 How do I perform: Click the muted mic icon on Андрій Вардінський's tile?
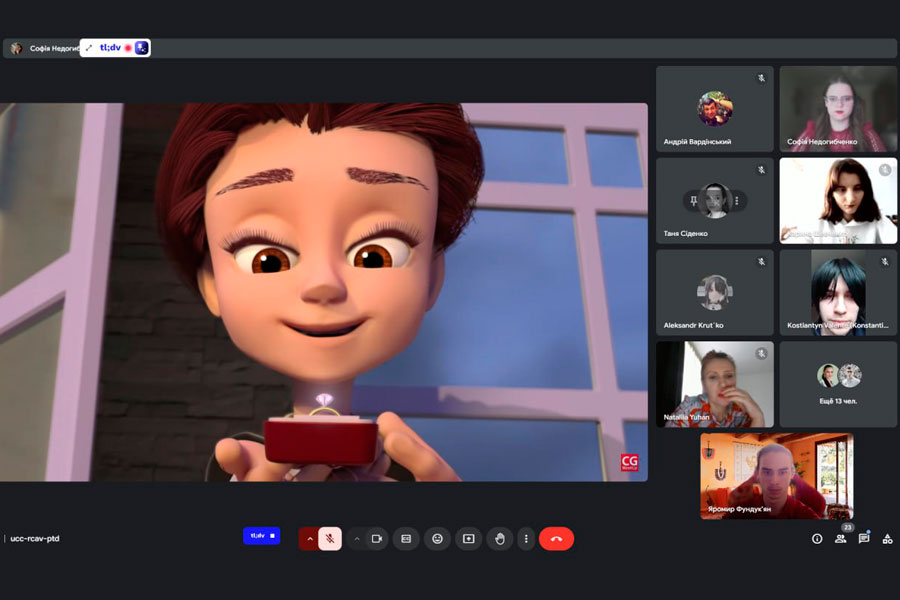pyautogui.click(x=761, y=78)
